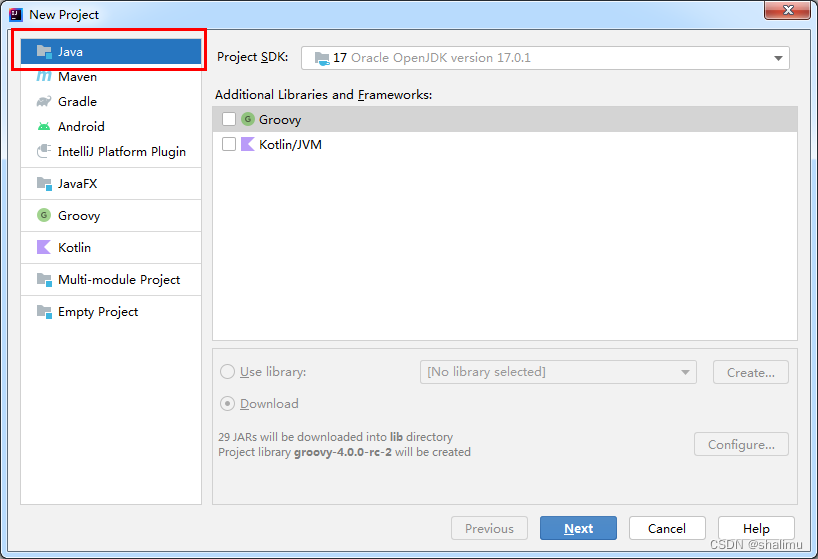Viewport: 818px width, 559px height.
Task: Open Help for this dialog
Action: (x=756, y=528)
